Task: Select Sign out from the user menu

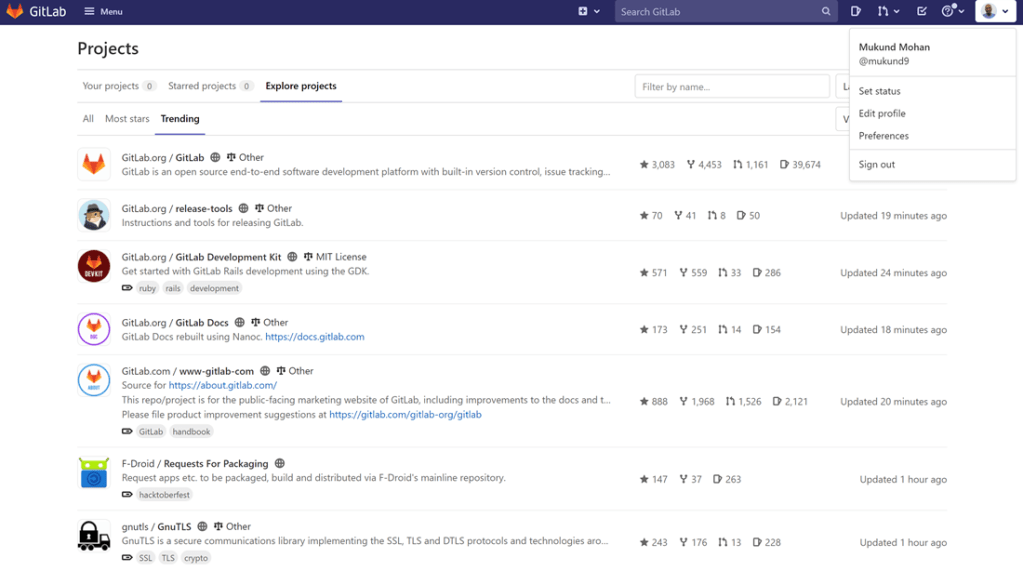Action: tap(877, 165)
